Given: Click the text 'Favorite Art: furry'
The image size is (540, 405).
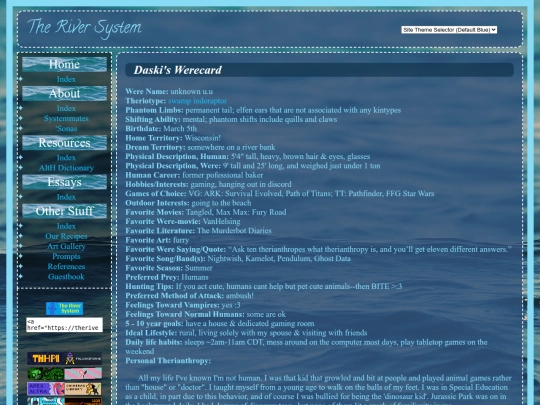Looking at the screenshot, I should point(157,240).
